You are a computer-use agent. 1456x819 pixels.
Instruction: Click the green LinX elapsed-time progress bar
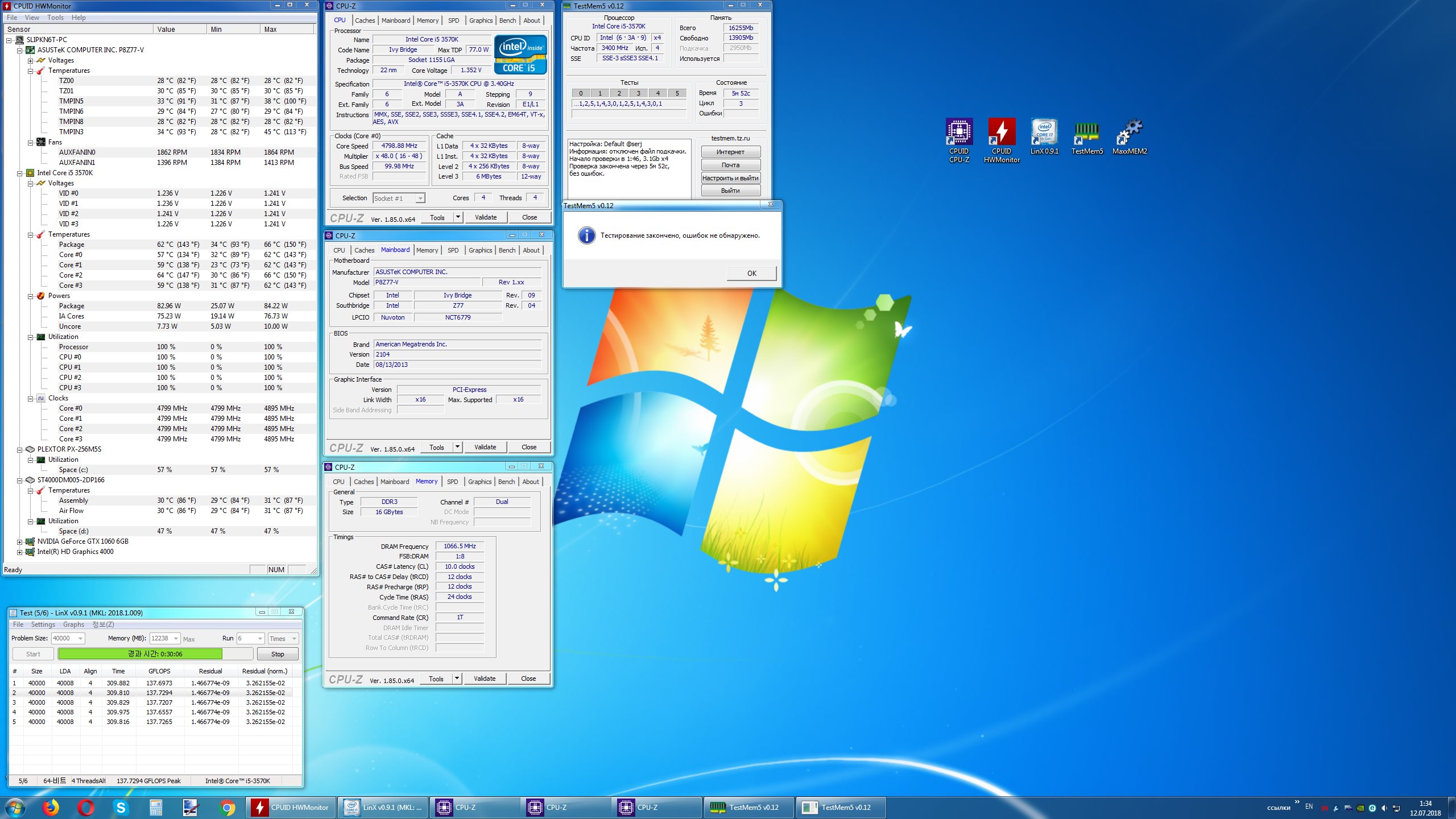pos(155,654)
